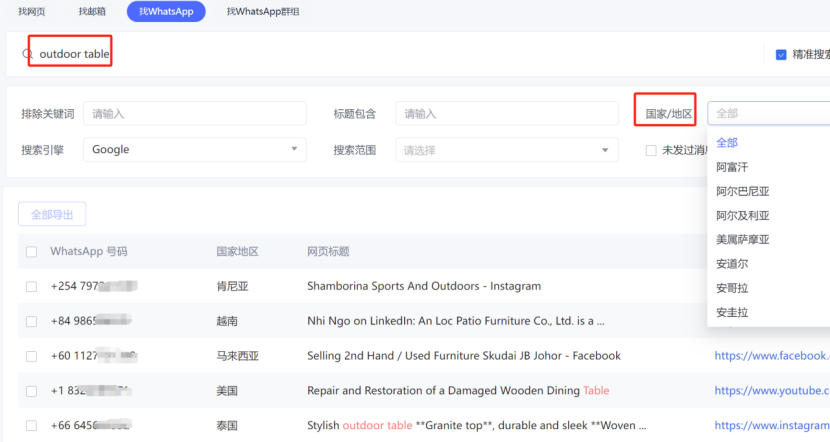
Task: Tick the select-all checkbox in table header
Action: (32, 252)
